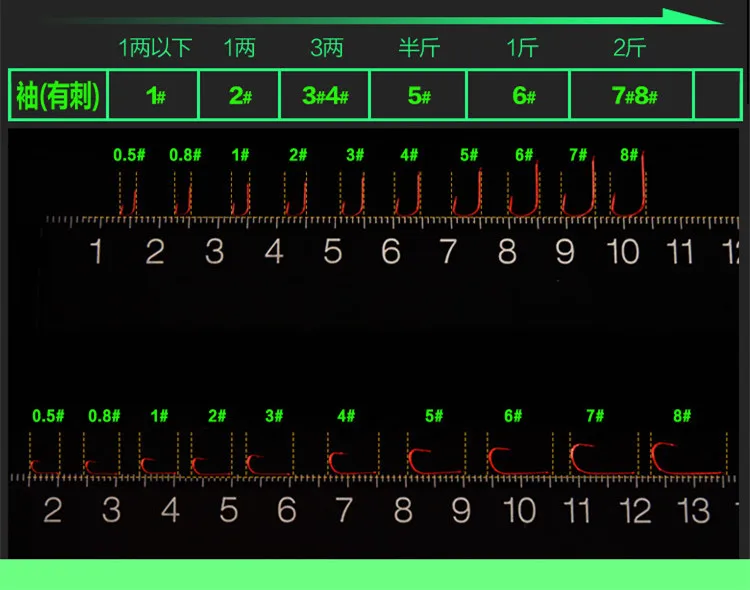Click the empty last cell of the table
This screenshot has width=750, height=590.
[717, 96]
